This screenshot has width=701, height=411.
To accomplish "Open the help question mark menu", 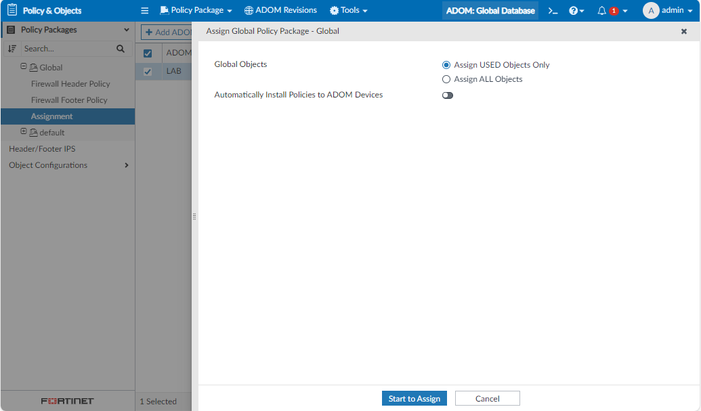I will click(x=576, y=11).
